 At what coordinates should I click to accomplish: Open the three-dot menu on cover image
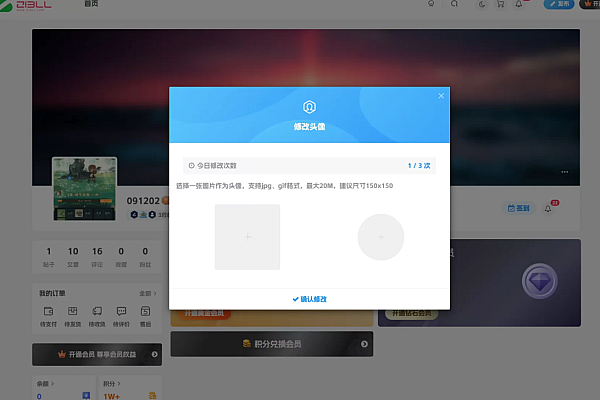click(x=564, y=172)
